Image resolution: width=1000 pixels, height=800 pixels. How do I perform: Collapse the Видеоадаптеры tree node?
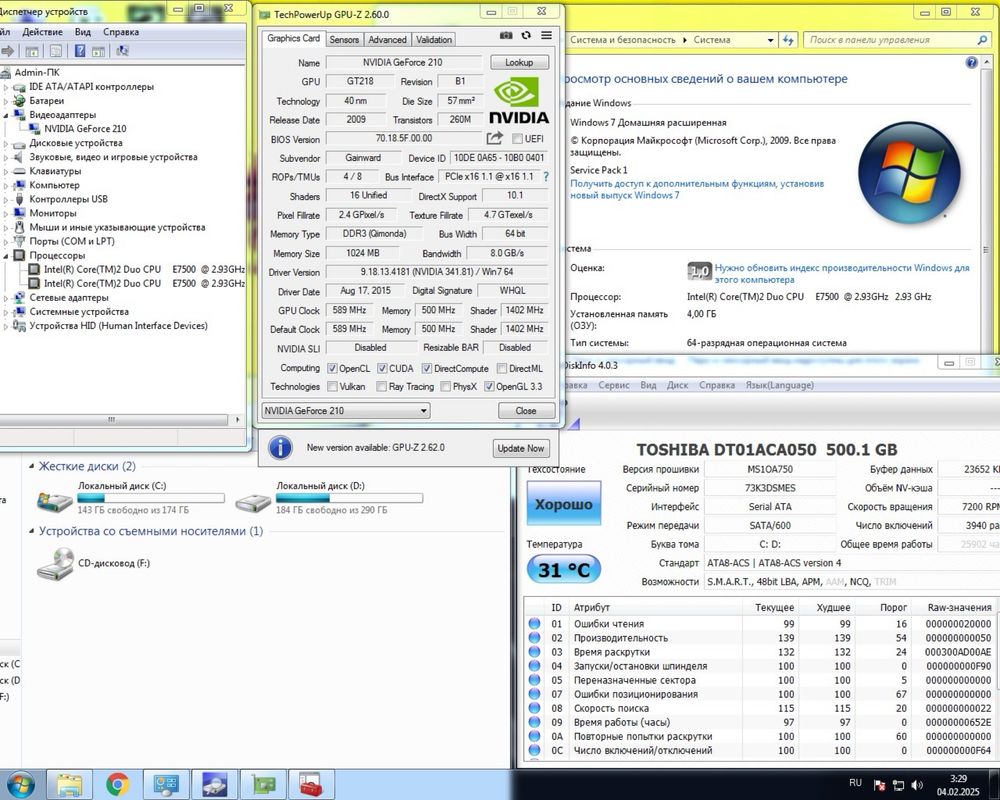(x=6, y=115)
